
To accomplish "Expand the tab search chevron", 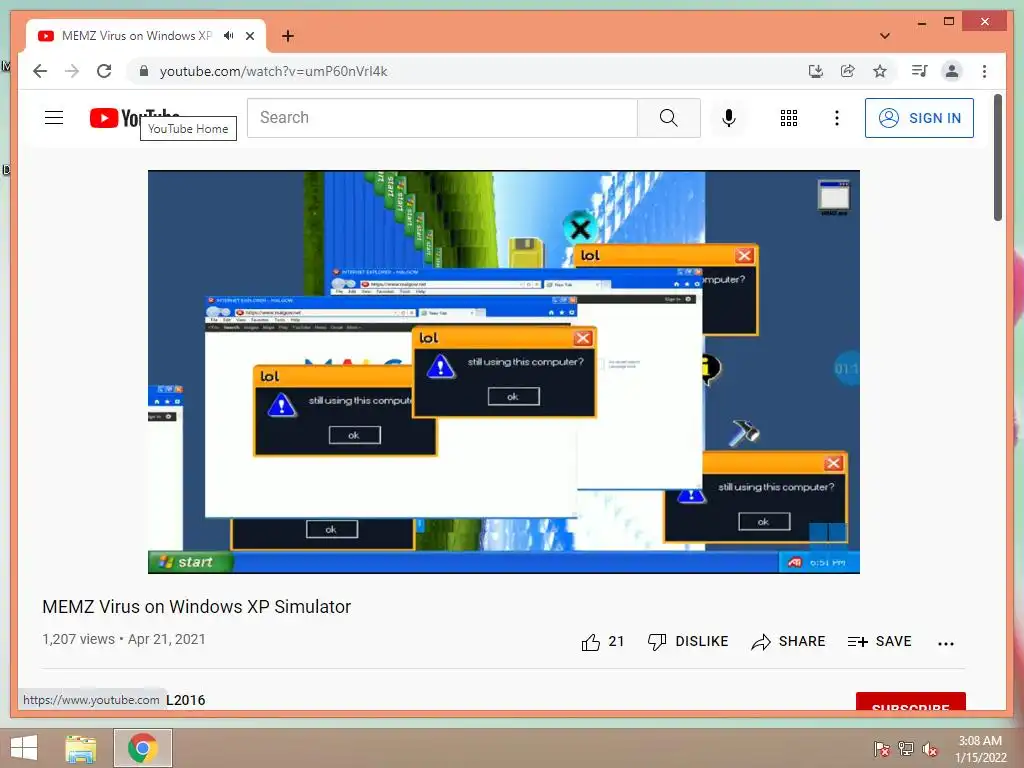I will (885, 36).
